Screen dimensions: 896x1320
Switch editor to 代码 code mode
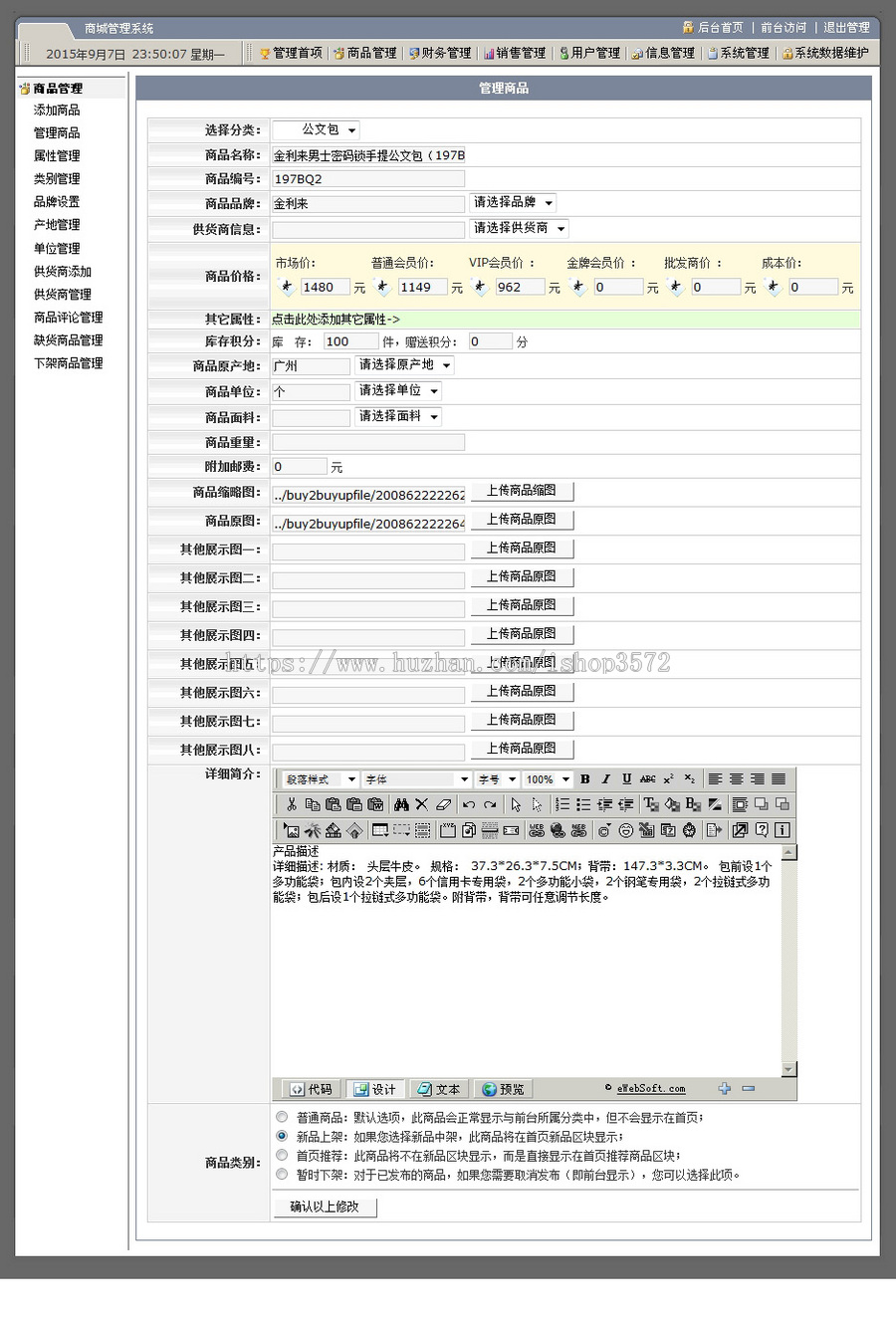pos(310,1089)
